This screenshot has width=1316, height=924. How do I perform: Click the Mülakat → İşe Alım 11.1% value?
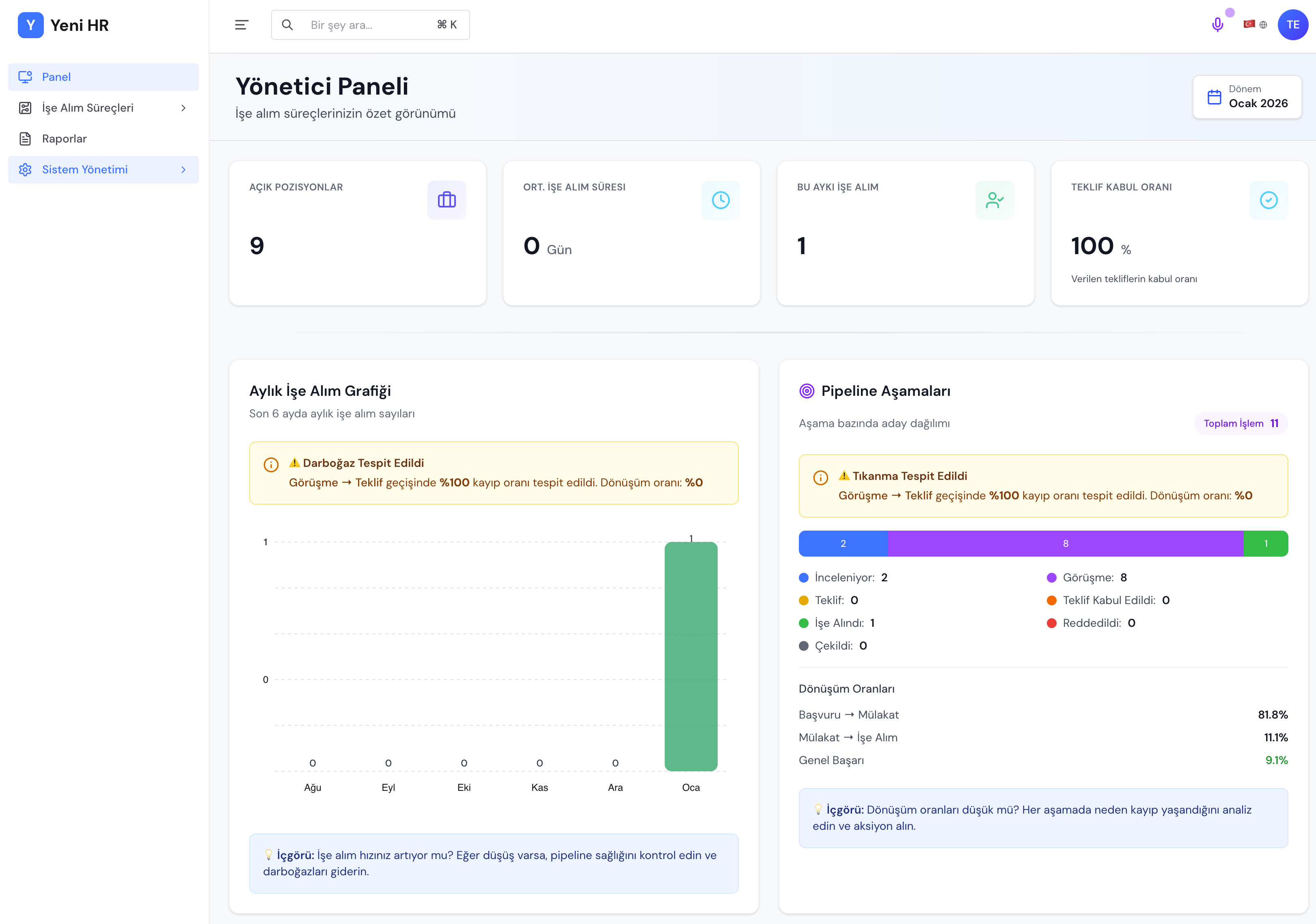point(1276,738)
